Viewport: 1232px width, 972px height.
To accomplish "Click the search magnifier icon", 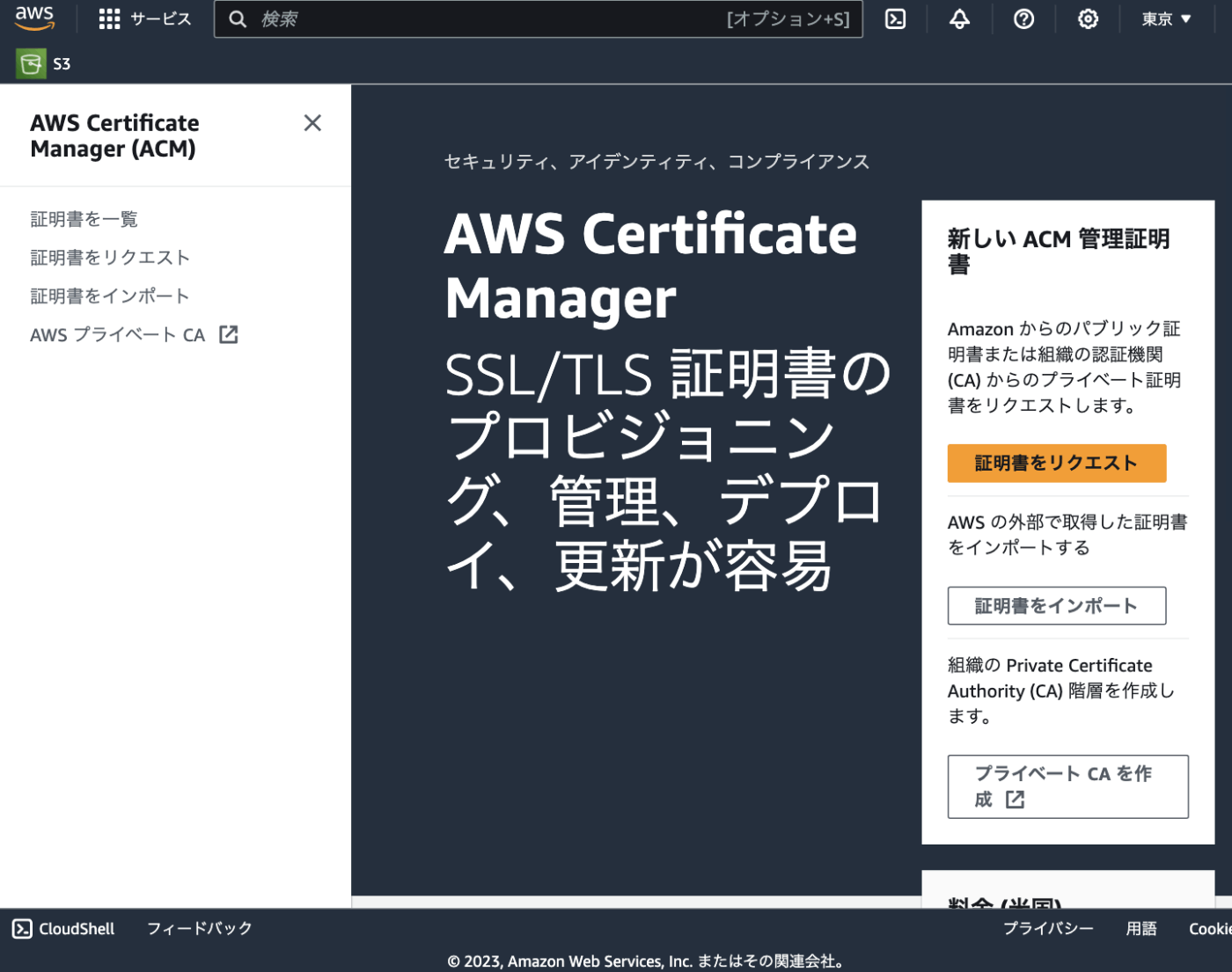I will (238, 19).
